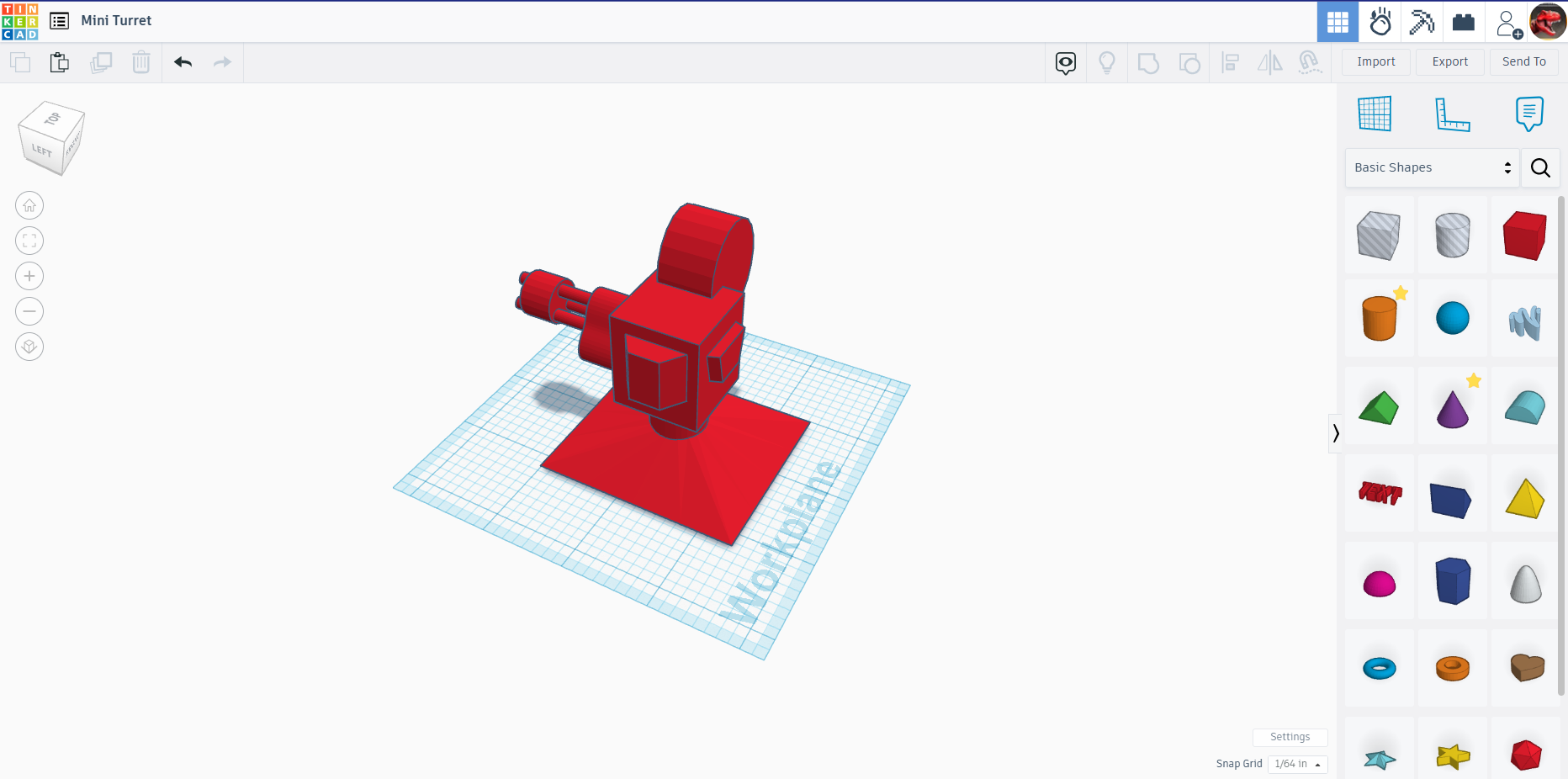Click the Export button

pyautogui.click(x=1449, y=61)
